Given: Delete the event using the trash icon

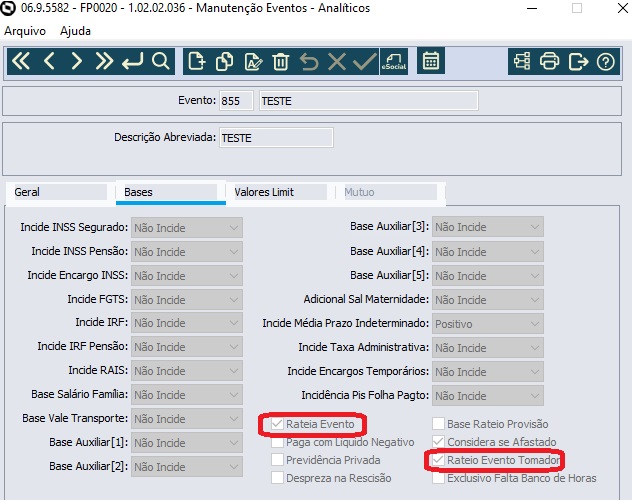Looking at the screenshot, I should [x=281, y=62].
